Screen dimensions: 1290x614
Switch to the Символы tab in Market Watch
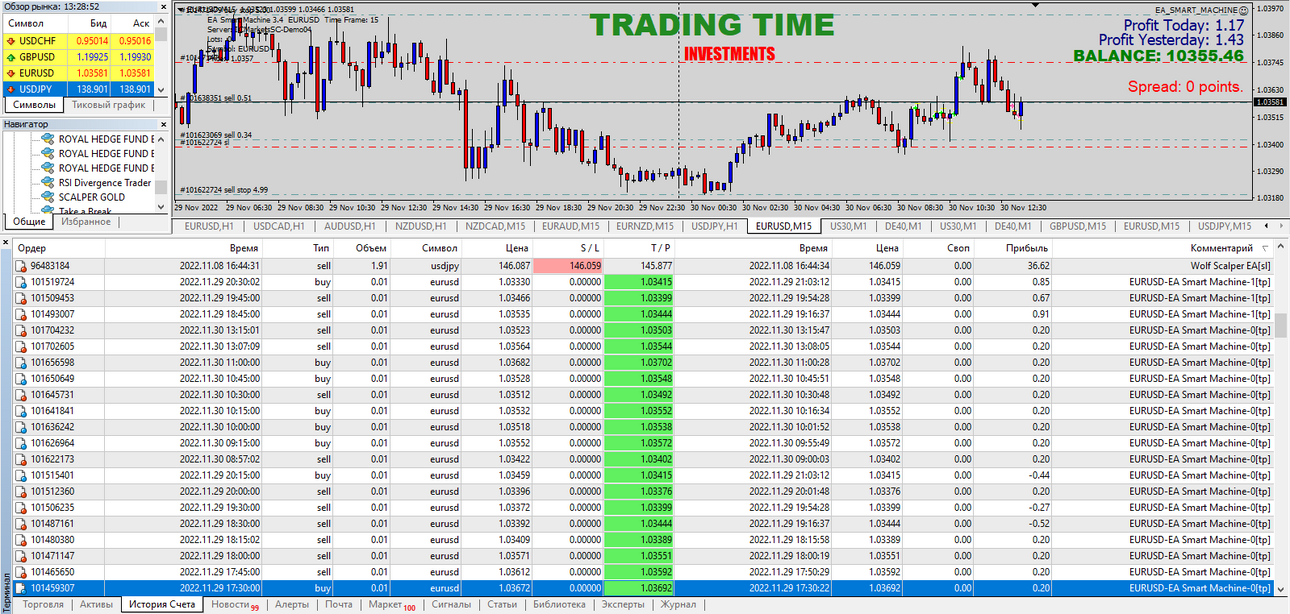pos(34,104)
